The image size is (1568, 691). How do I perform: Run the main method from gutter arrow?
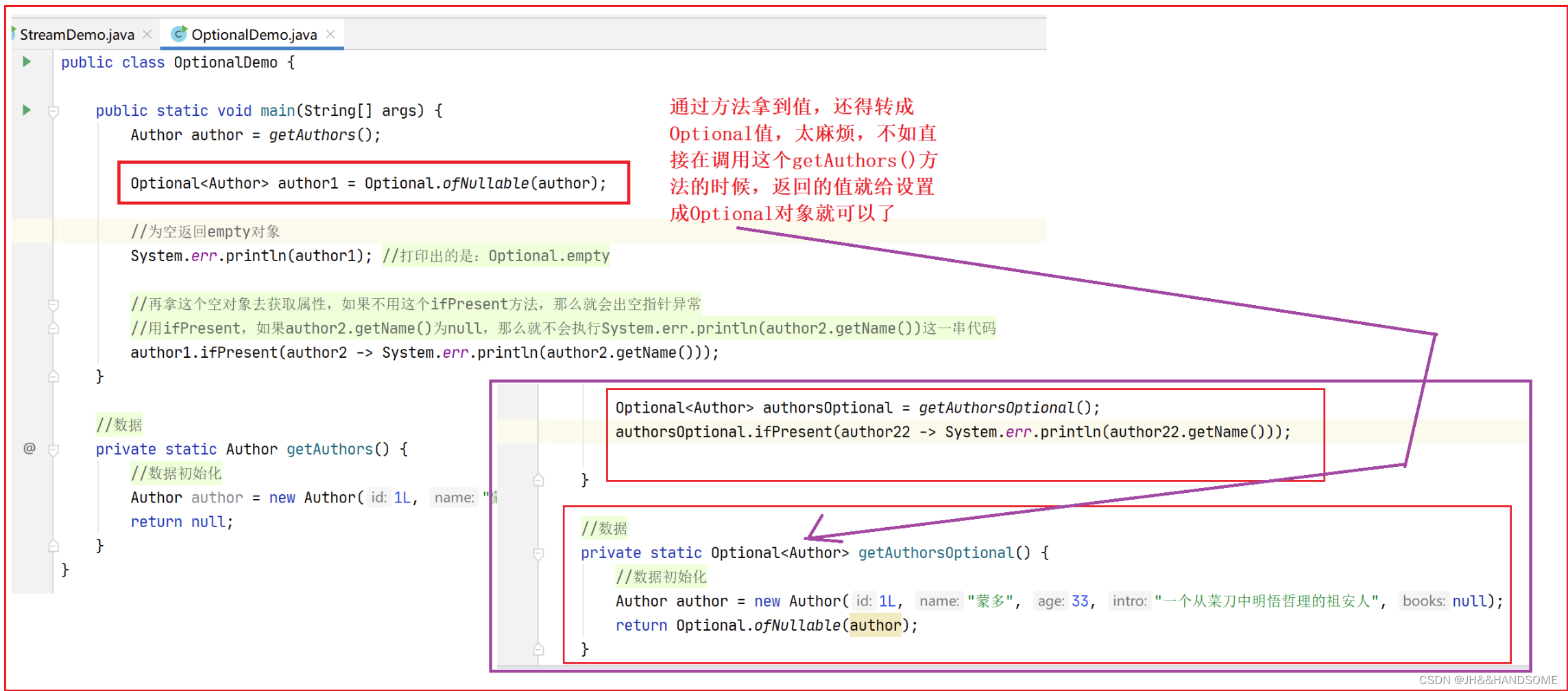pyautogui.click(x=26, y=110)
